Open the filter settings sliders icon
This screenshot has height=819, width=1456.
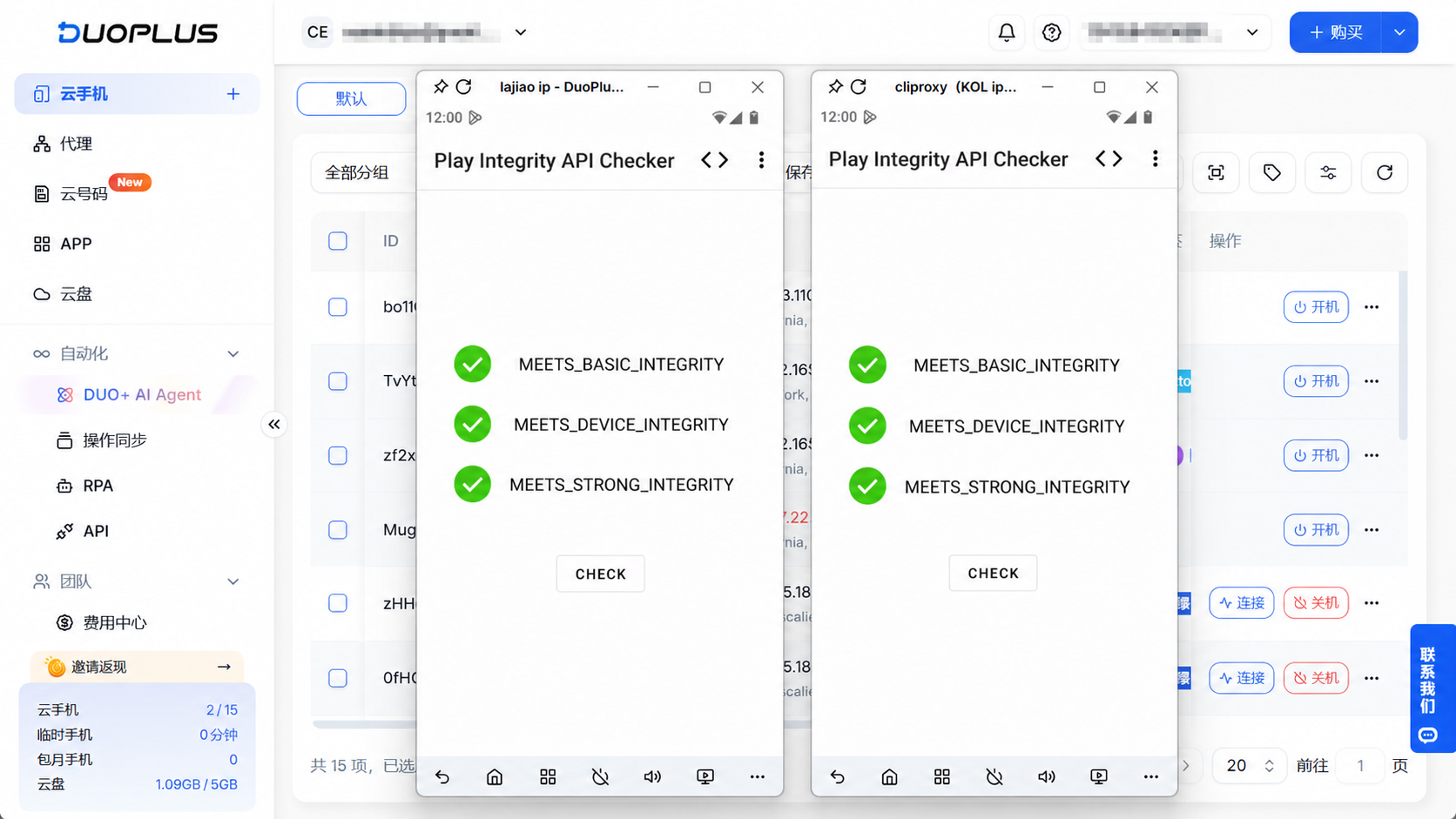1328,172
